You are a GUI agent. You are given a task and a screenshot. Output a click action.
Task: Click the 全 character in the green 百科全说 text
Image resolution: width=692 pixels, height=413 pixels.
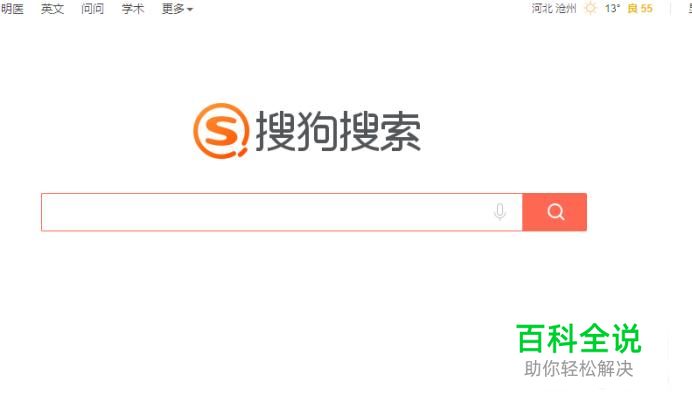594,338
